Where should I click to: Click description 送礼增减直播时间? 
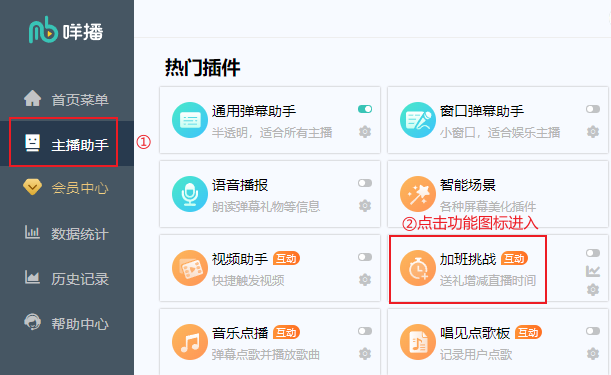click(488, 281)
